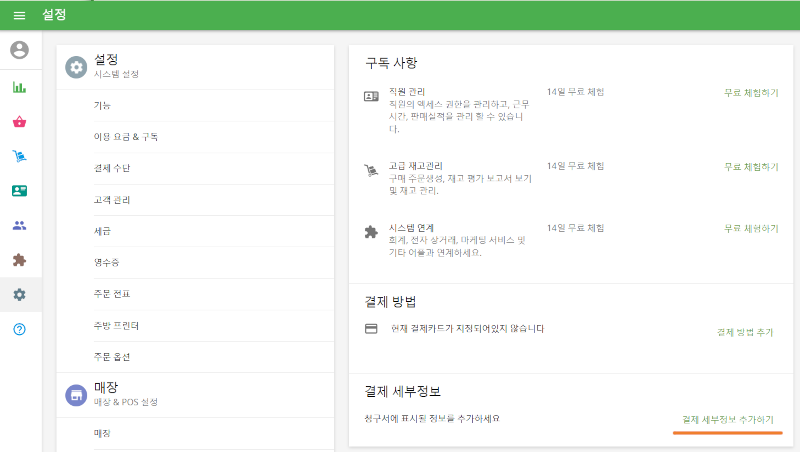Open items via the pink basket icon

[x=20, y=122]
